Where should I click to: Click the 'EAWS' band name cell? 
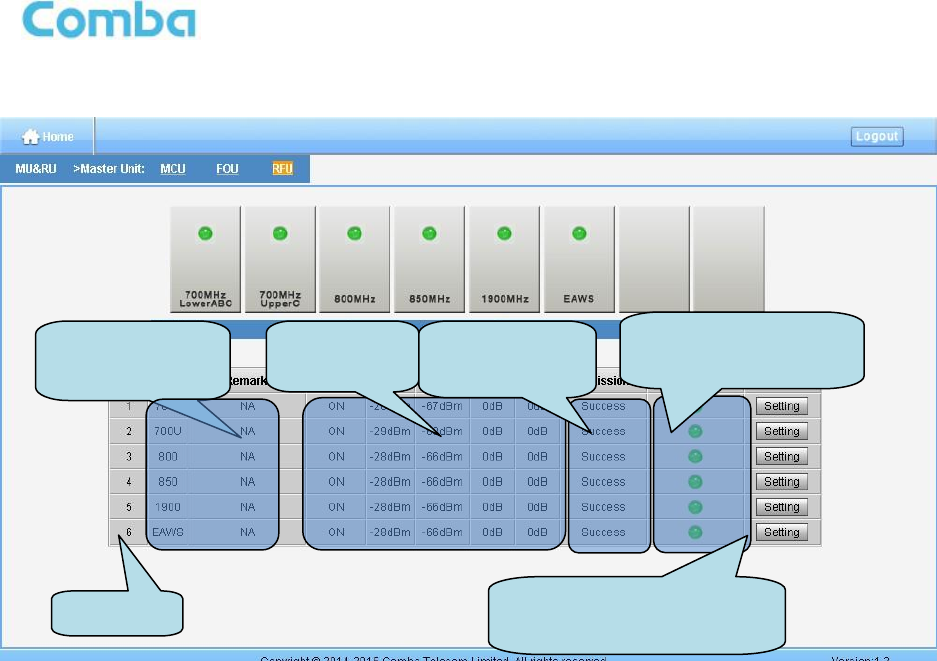point(167,532)
